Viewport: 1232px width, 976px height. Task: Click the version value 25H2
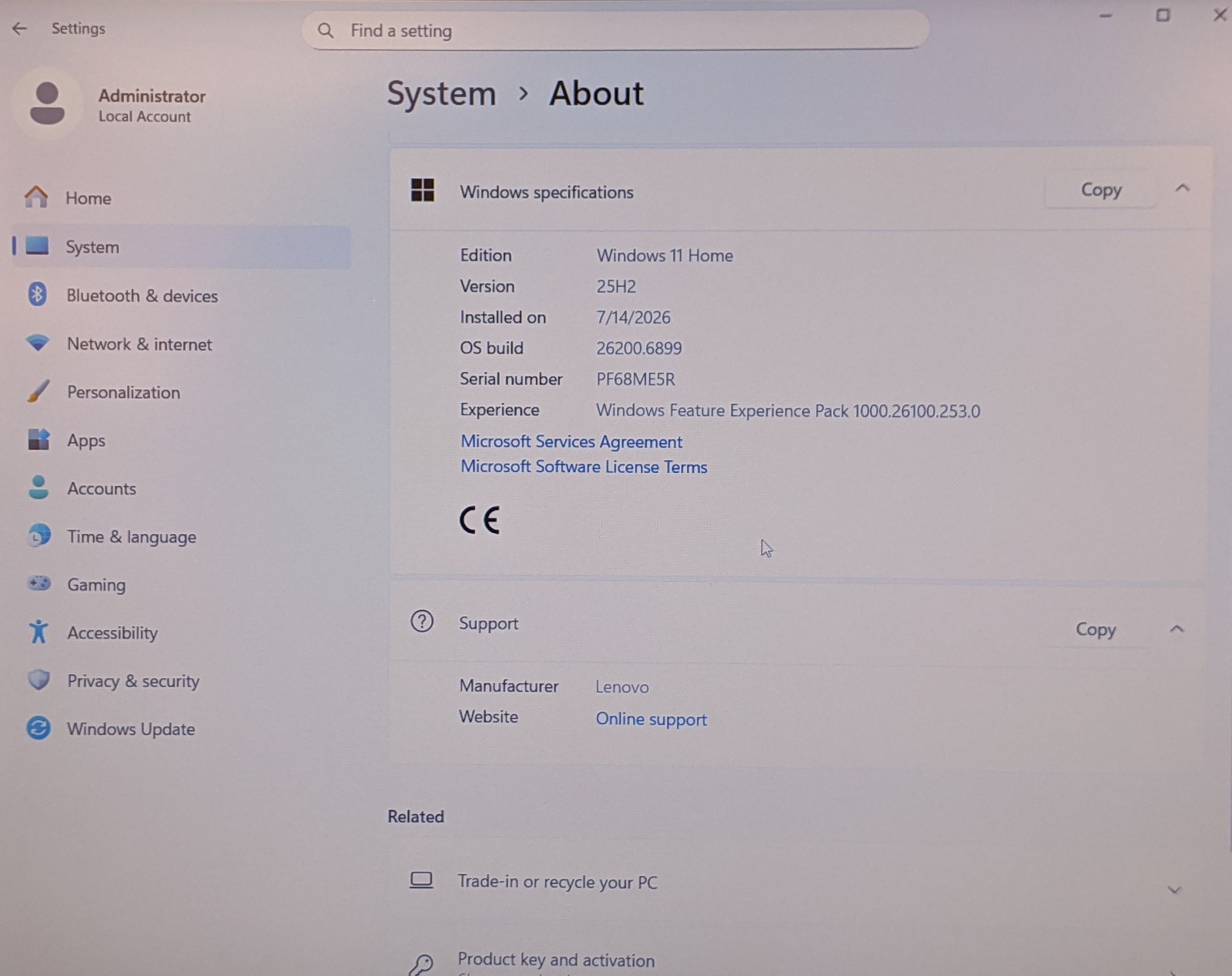pyautogui.click(x=616, y=287)
